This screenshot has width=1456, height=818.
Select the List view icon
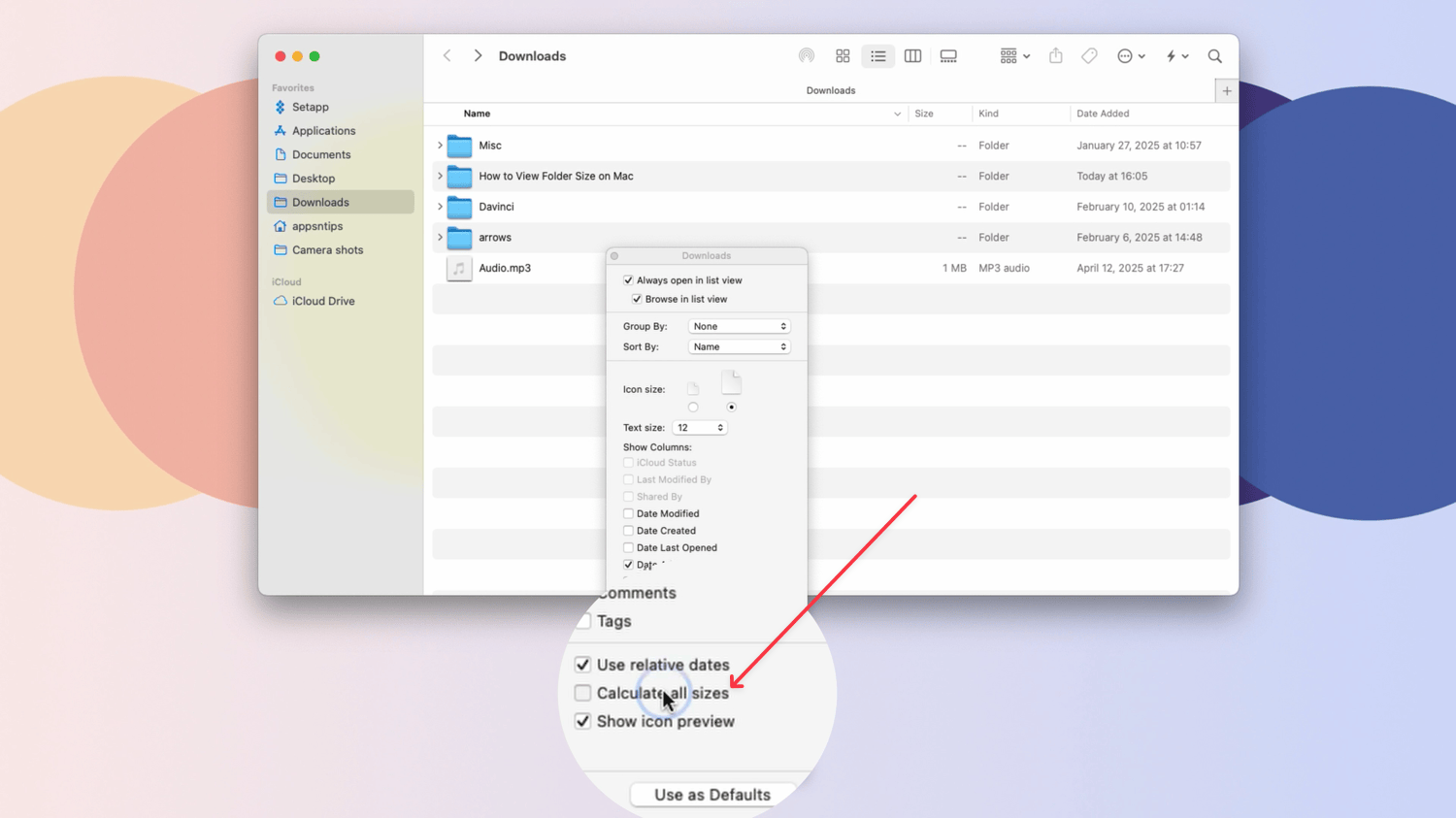[x=878, y=55]
